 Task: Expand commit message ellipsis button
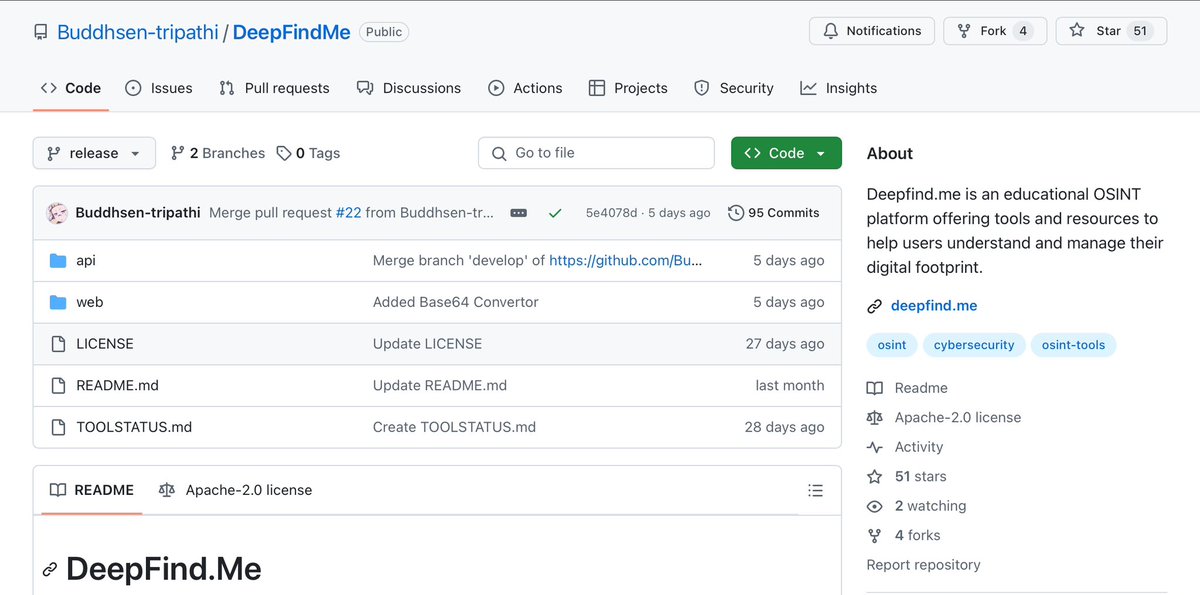point(518,213)
